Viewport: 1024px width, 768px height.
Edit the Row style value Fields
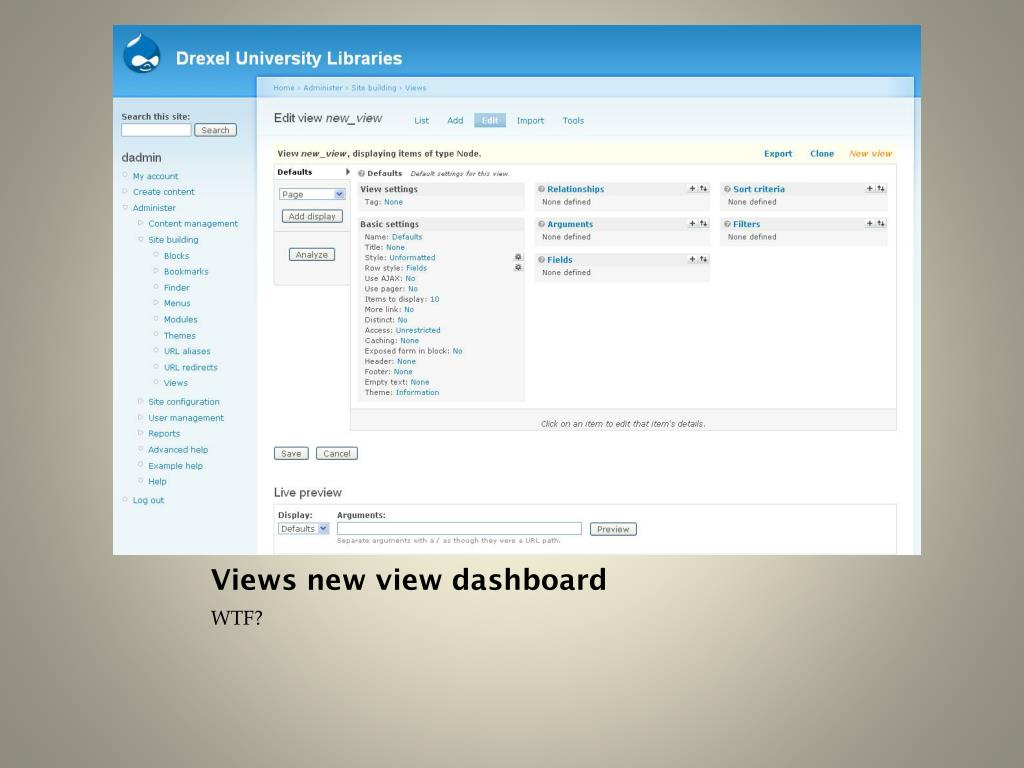click(x=417, y=268)
